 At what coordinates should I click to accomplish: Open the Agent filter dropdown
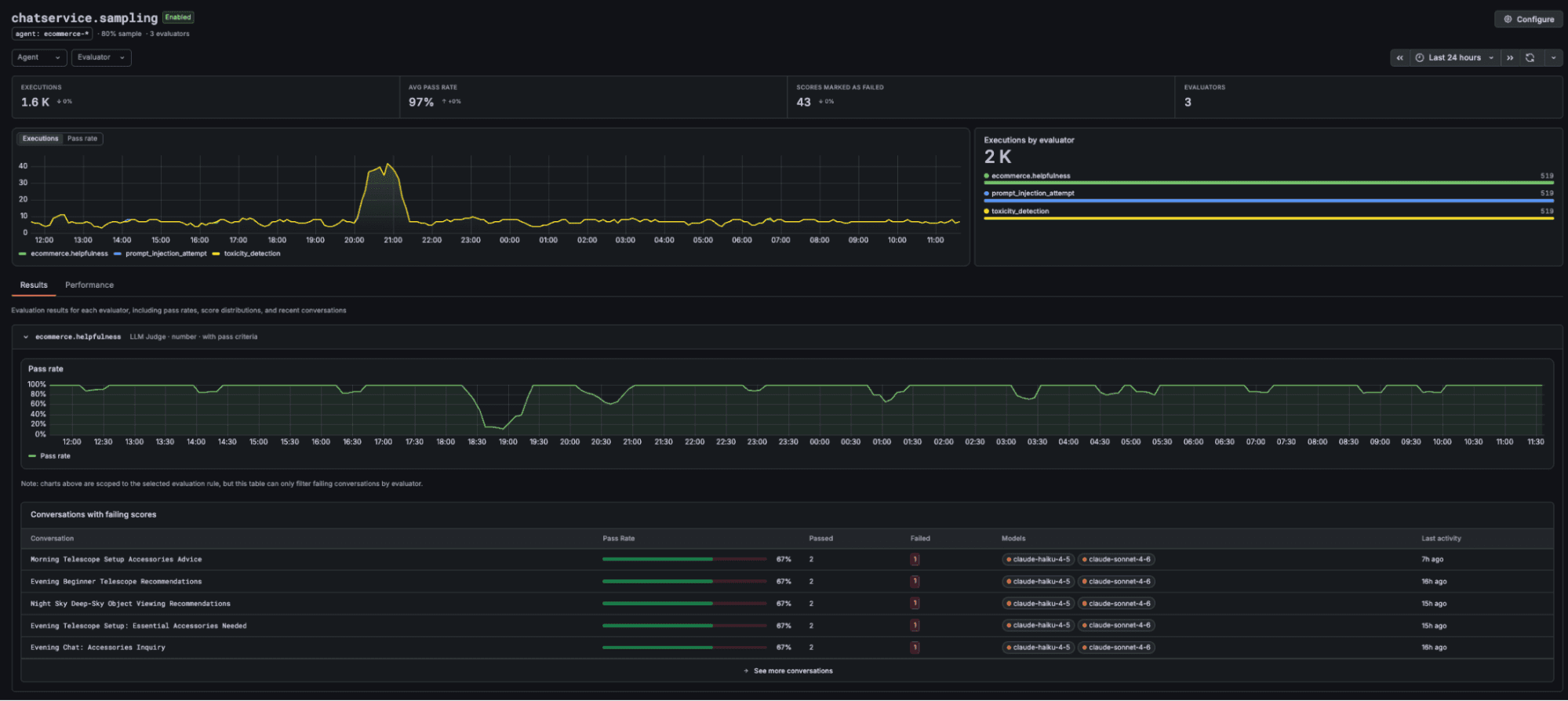tap(39, 57)
